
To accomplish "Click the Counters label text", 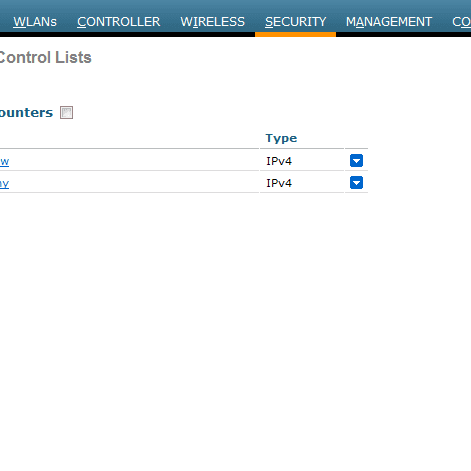I will (x=26, y=113).
